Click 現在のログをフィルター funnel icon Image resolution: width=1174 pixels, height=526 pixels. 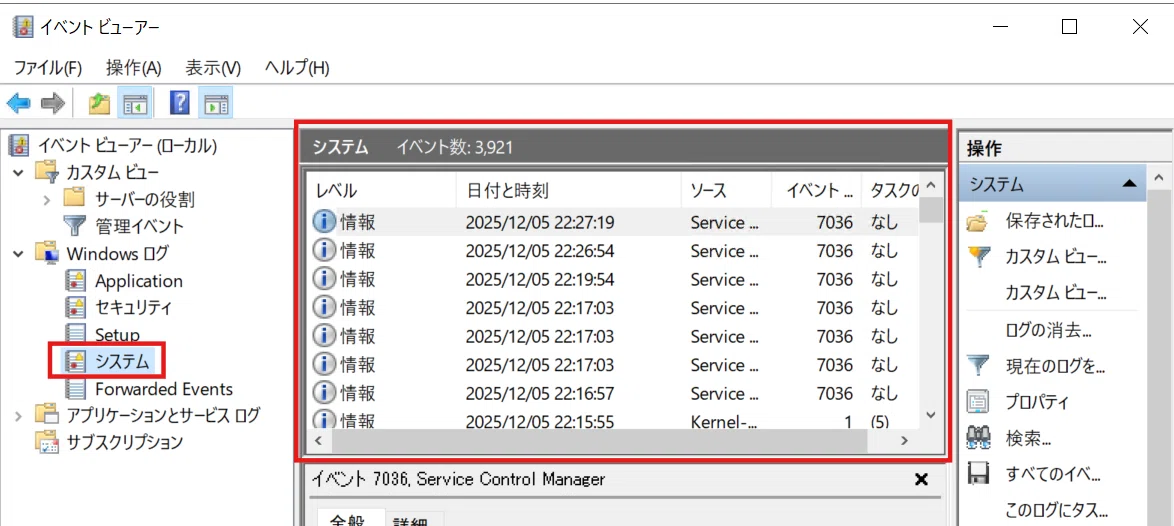(979, 365)
